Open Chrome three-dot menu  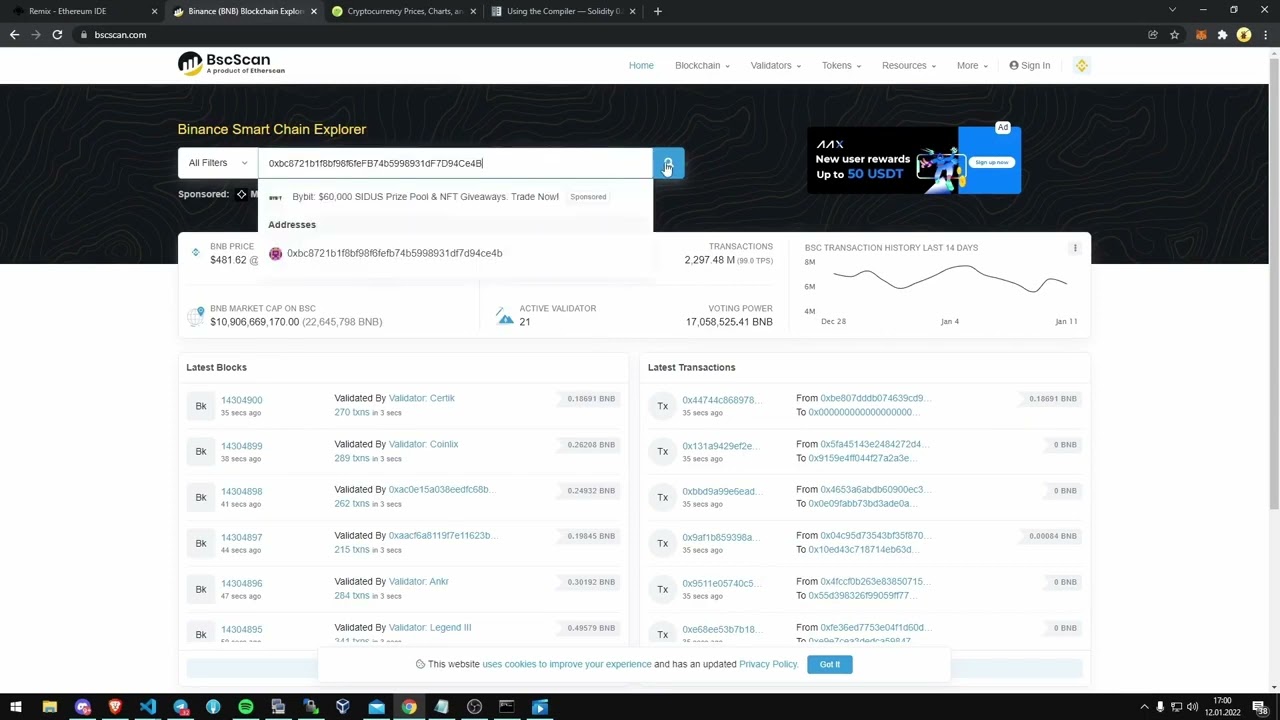(x=1264, y=35)
